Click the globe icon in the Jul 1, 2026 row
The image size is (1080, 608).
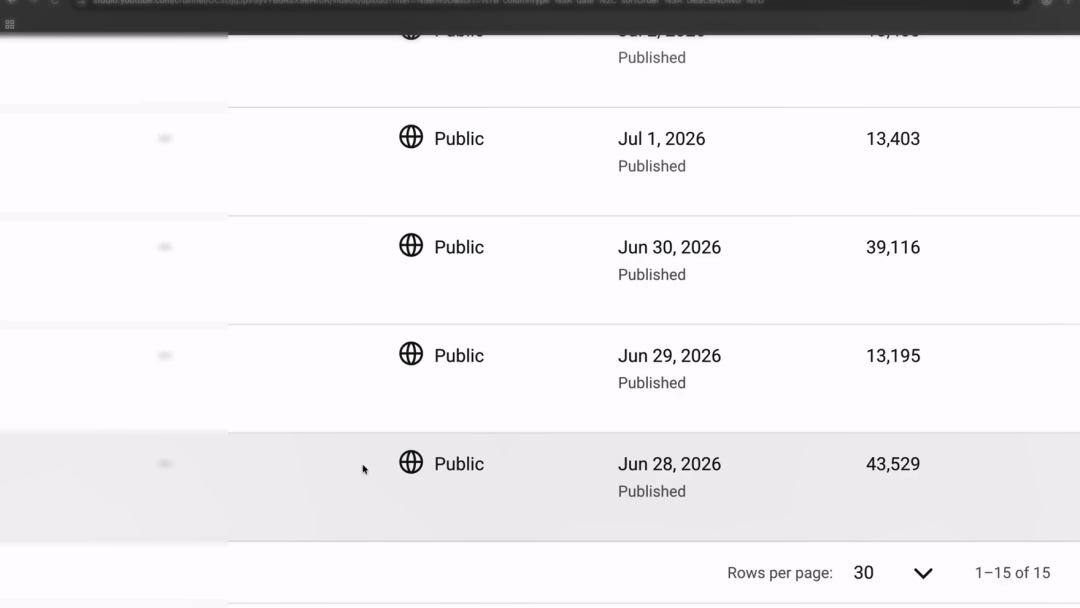tap(411, 137)
